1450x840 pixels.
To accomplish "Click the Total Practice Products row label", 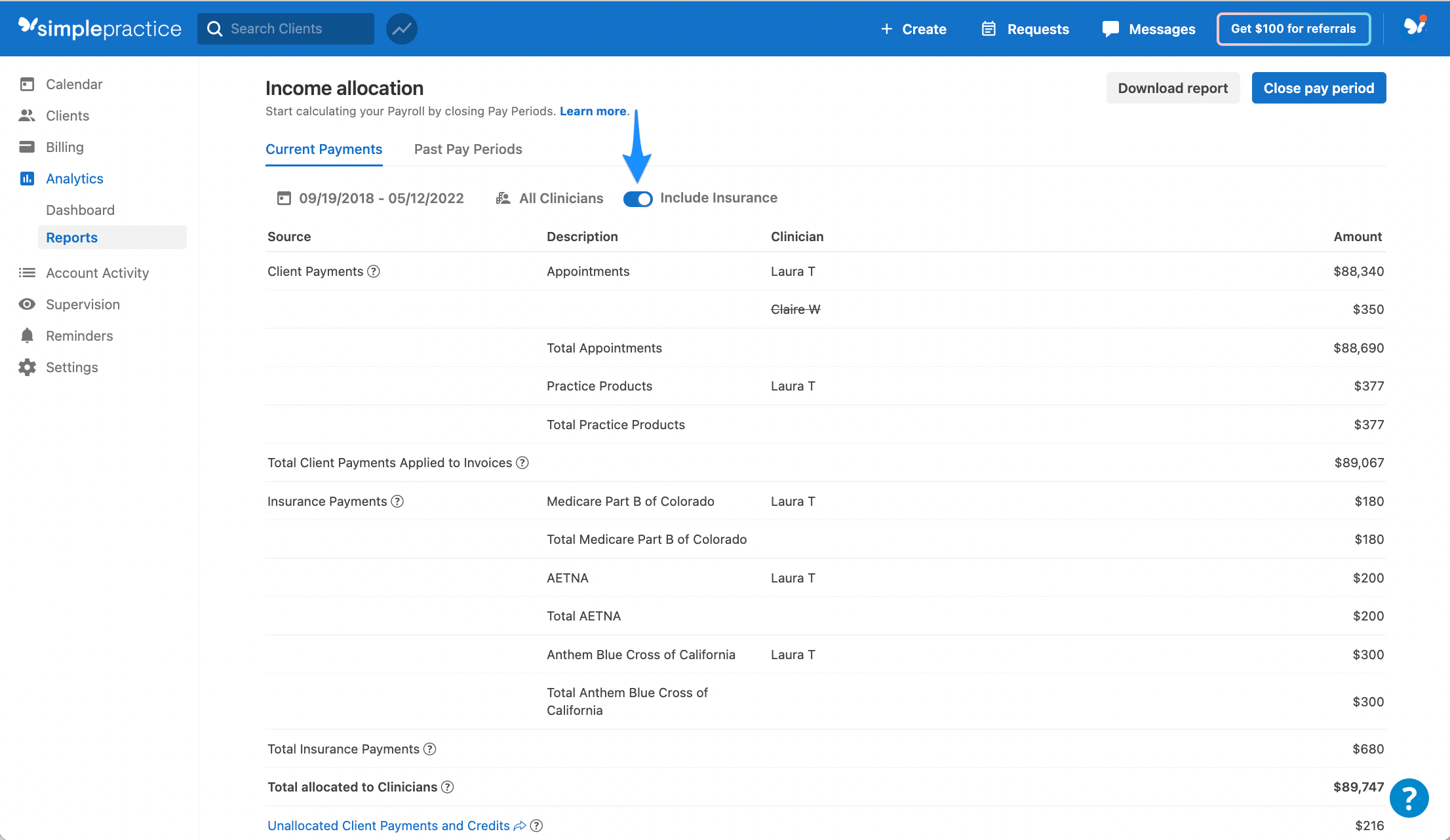I will coord(616,425).
